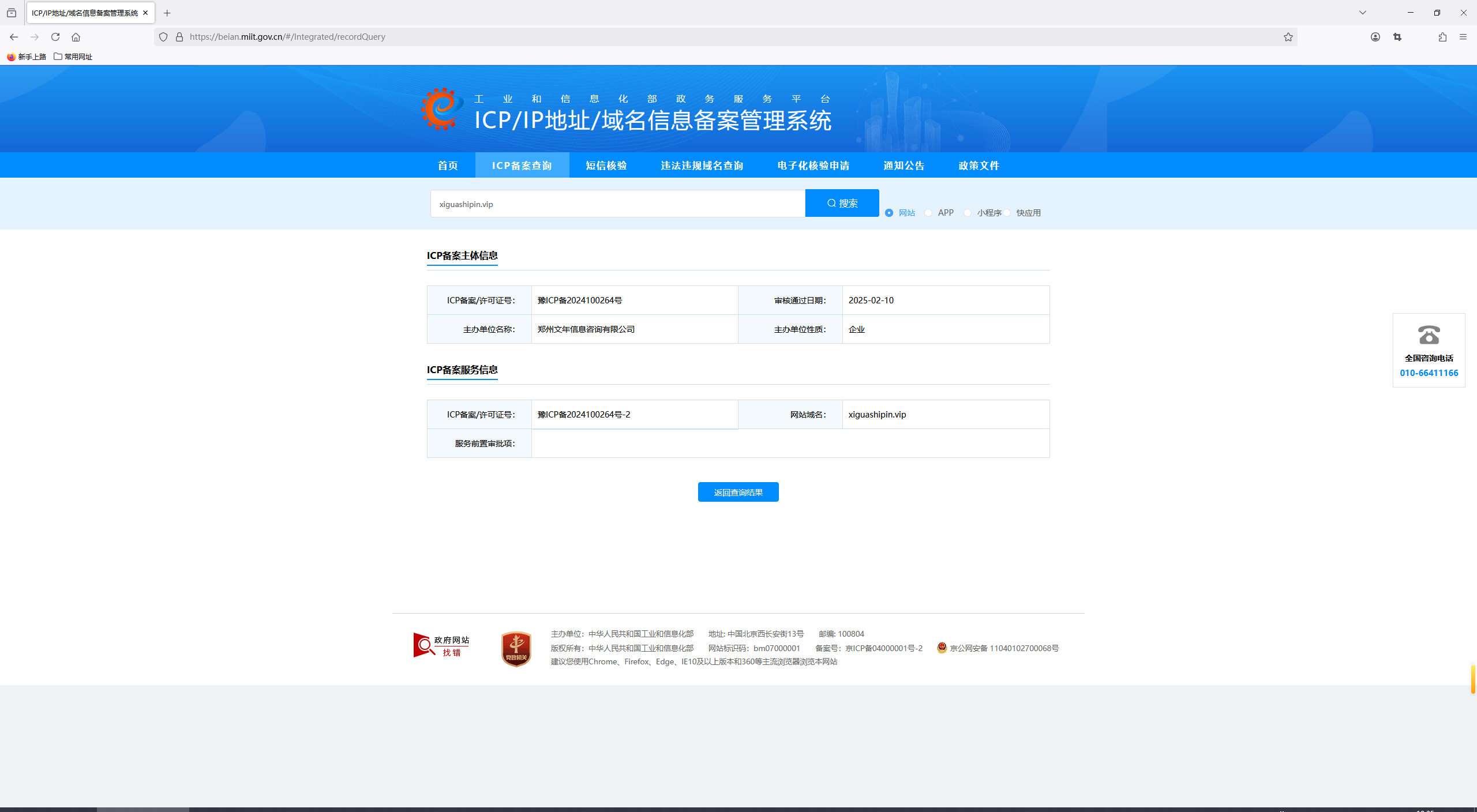Select the 快应用 radio option
Image resolution: width=1477 pixels, height=812 pixels.
tap(1007, 213)
